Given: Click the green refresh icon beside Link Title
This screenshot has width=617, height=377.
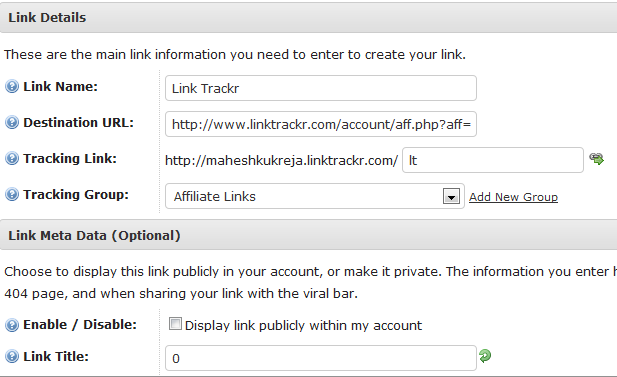Looking at the screenshot, I should tap(485, 356).
